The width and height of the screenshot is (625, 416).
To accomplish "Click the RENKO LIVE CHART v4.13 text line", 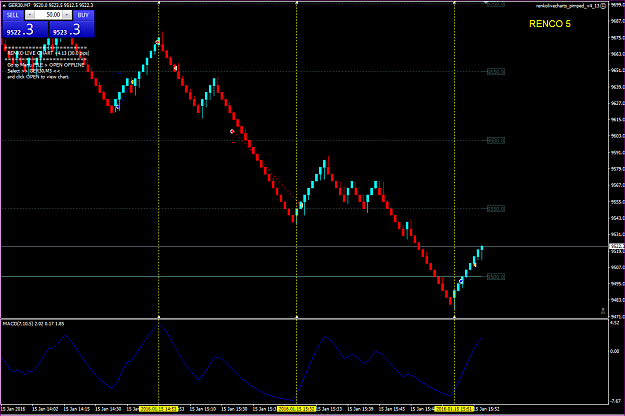I will pyautogui.click(x=48, y=53).
